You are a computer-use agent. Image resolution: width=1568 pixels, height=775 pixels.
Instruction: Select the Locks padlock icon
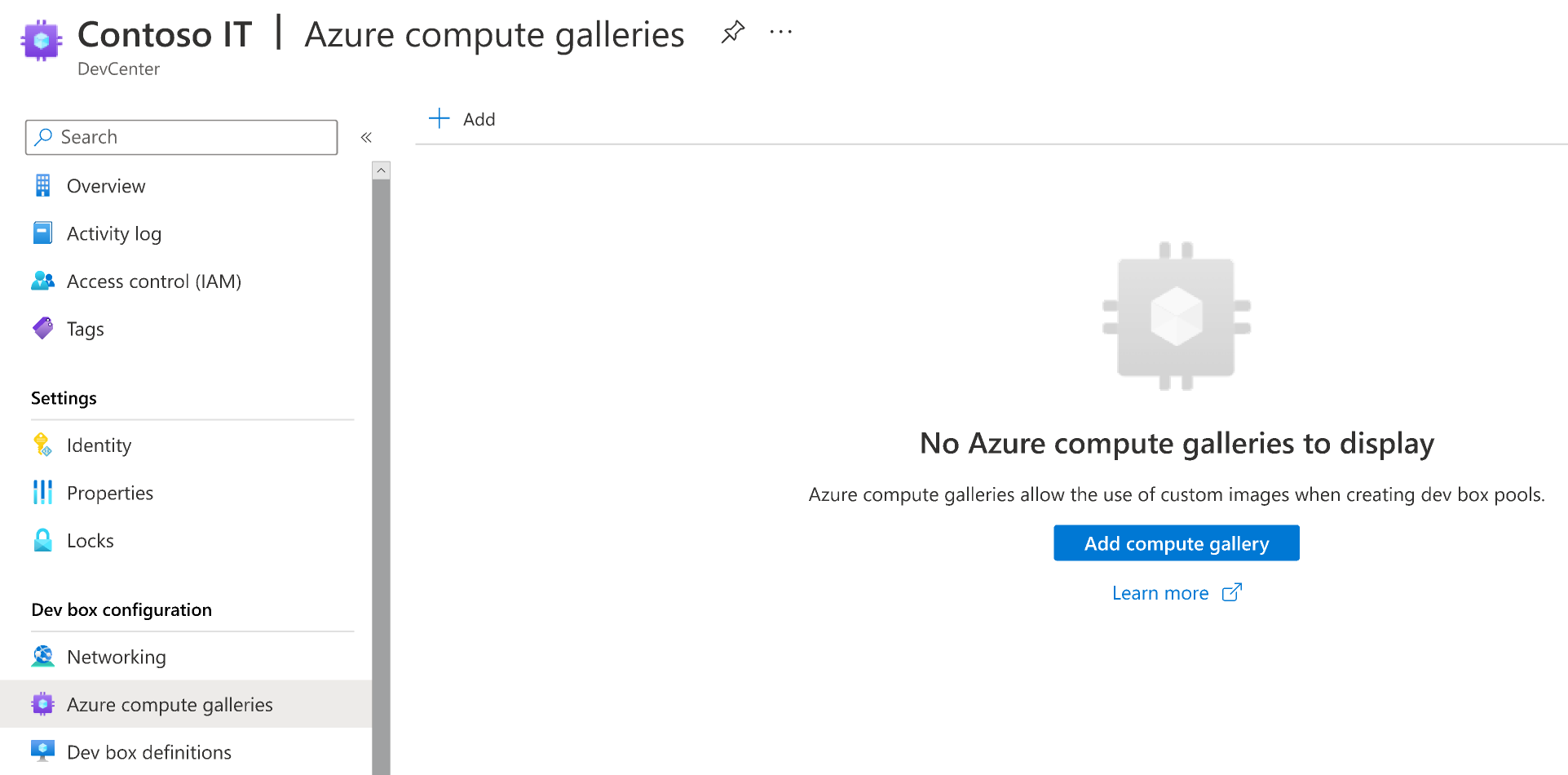point(42,540)
